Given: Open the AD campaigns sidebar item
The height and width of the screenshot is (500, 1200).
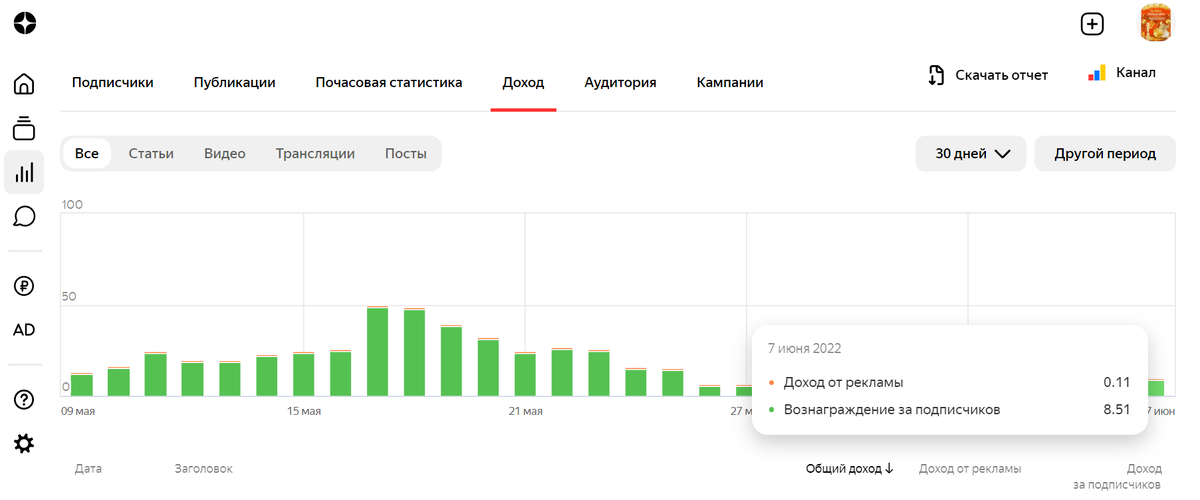Looking at the screenshot, I should point(24,330).
